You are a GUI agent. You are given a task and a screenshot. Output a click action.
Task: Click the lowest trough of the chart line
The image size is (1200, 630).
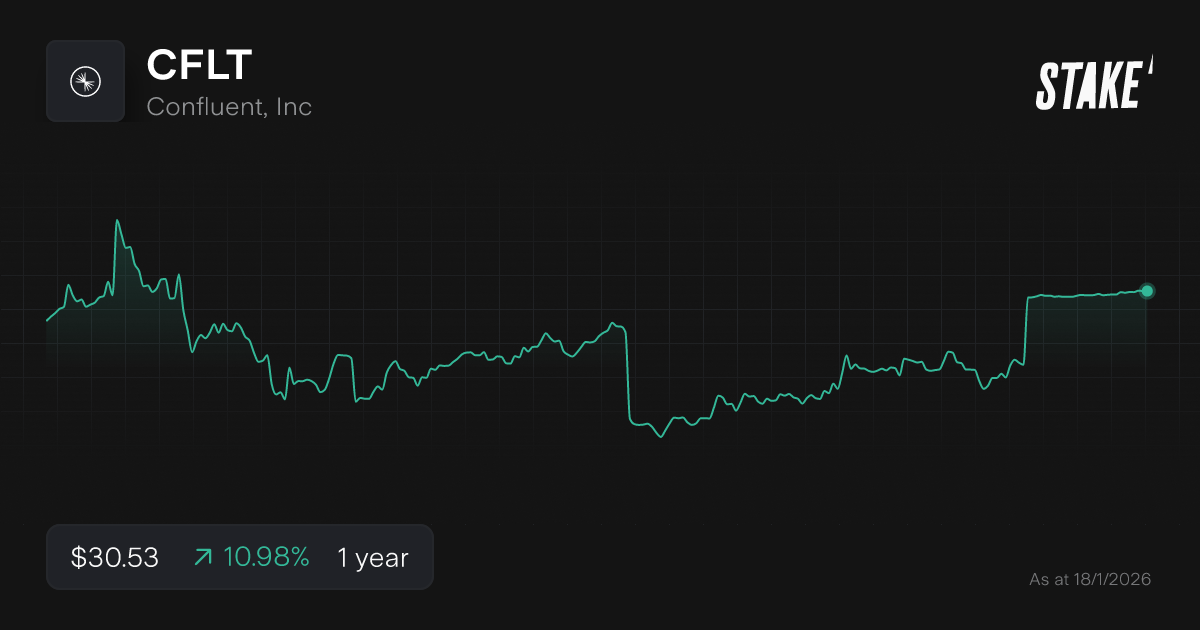(660, 437)
